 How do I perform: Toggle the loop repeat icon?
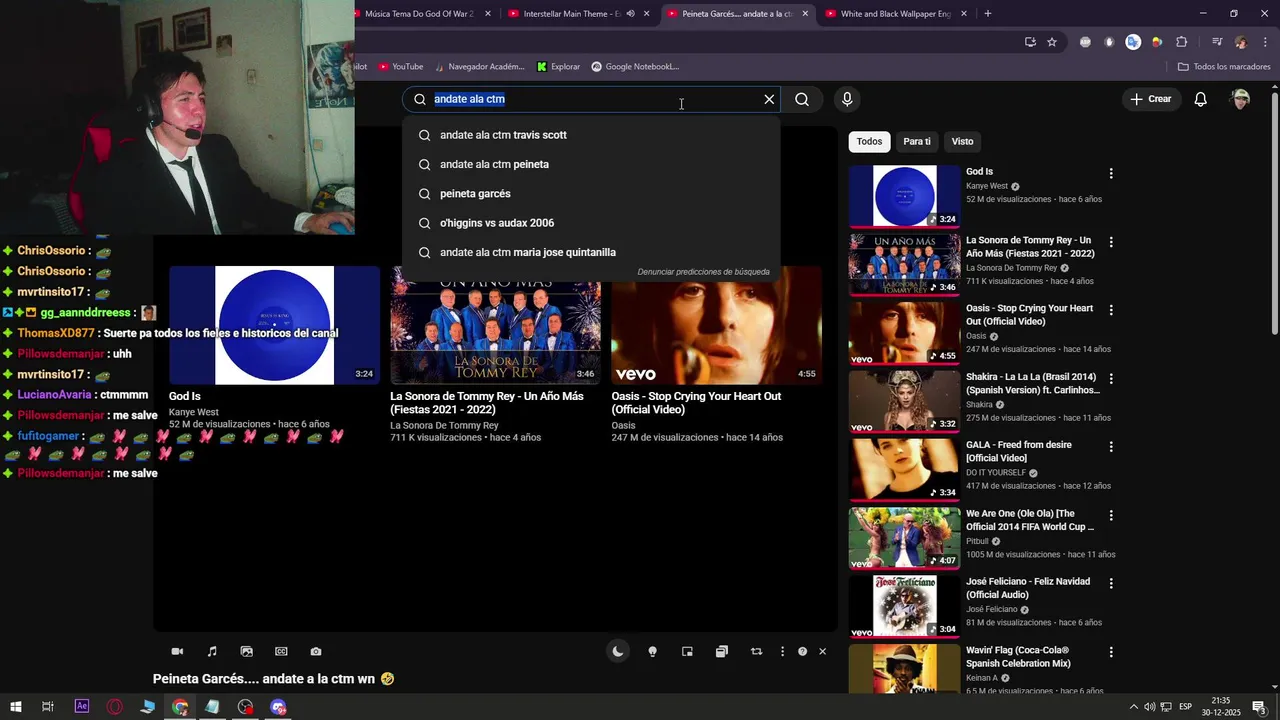coord(756,652)
